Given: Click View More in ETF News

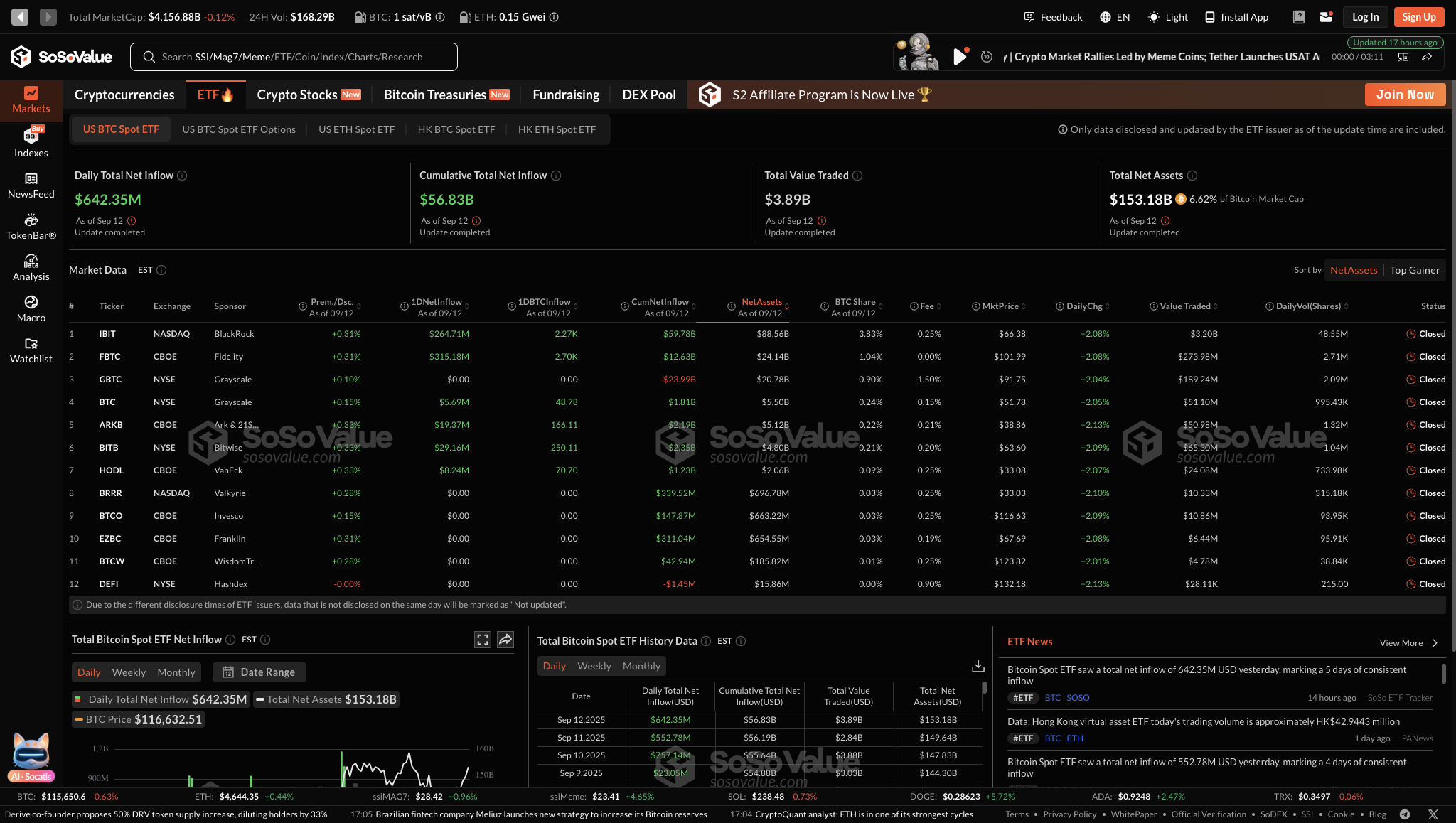Looking at the screenshot, I should tap(1408, 642).
